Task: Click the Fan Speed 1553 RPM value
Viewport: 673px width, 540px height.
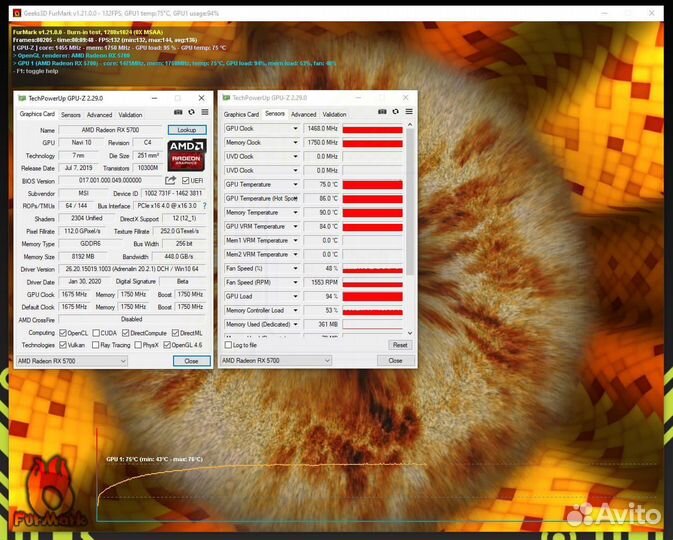Action: (321, 282)
